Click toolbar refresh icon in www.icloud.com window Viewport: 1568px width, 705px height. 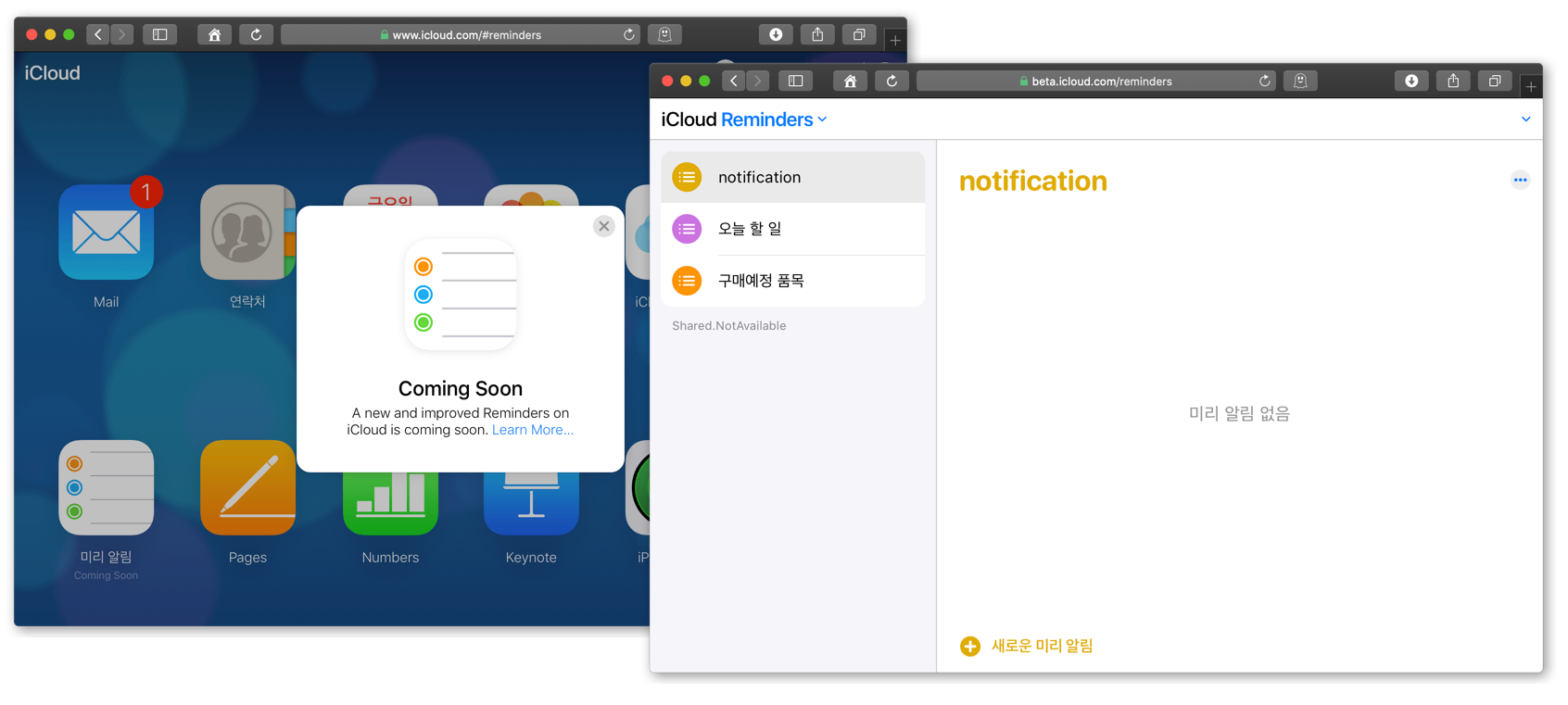256,34
